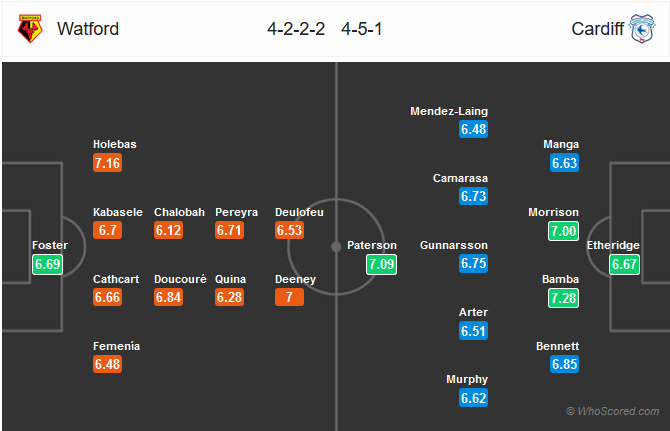Click Mendez-Laing's blue 6.48 badge
Viewport: 670px width, 431px height.
tap(473, 129)
